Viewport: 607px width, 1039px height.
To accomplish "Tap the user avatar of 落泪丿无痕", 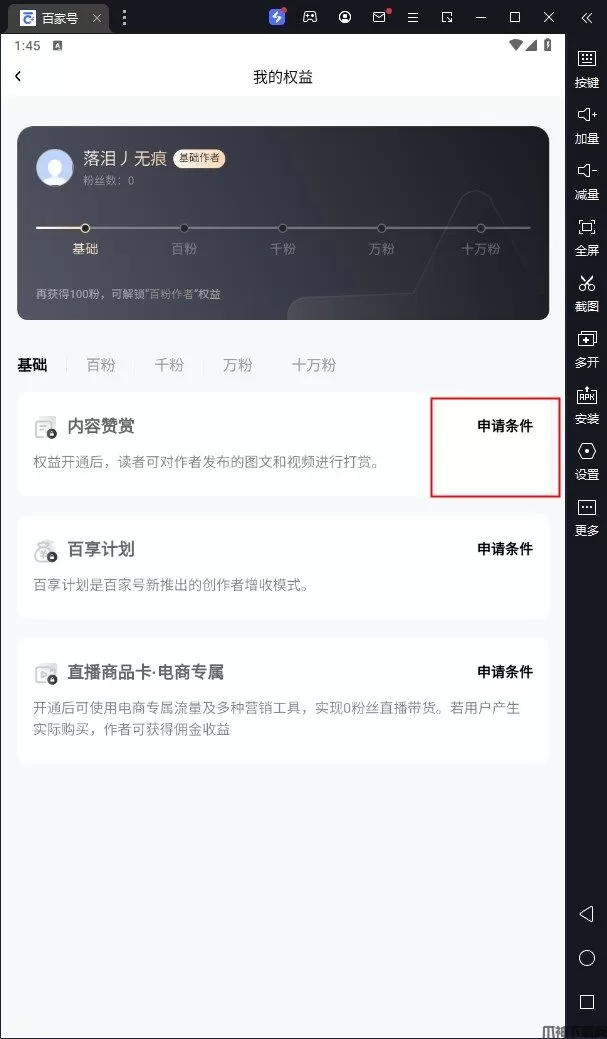I will click(x=54, y=167).
